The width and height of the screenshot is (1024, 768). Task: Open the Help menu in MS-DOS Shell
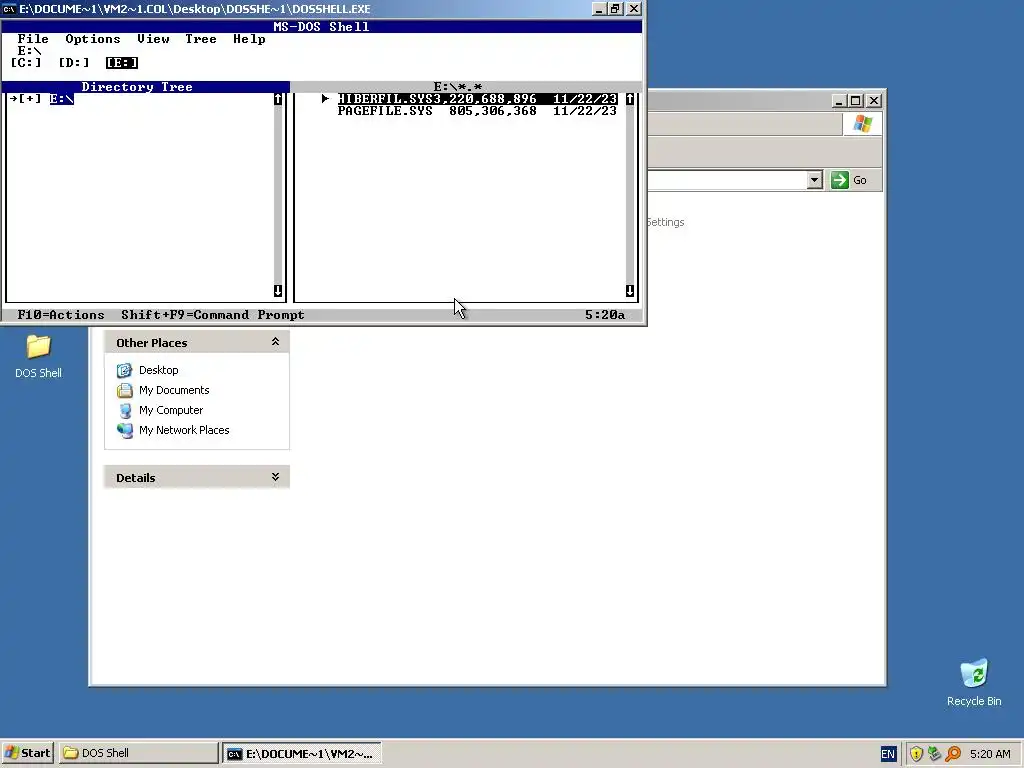click(x=249, y=39)
